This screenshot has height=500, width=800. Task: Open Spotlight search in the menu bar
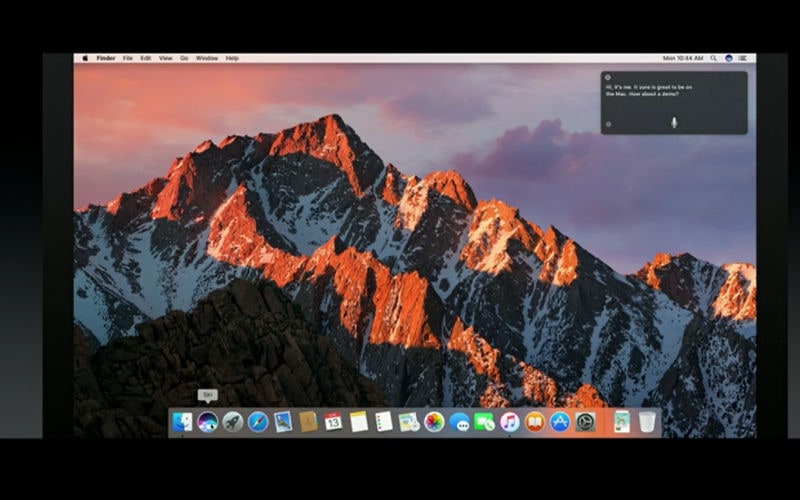714,58
